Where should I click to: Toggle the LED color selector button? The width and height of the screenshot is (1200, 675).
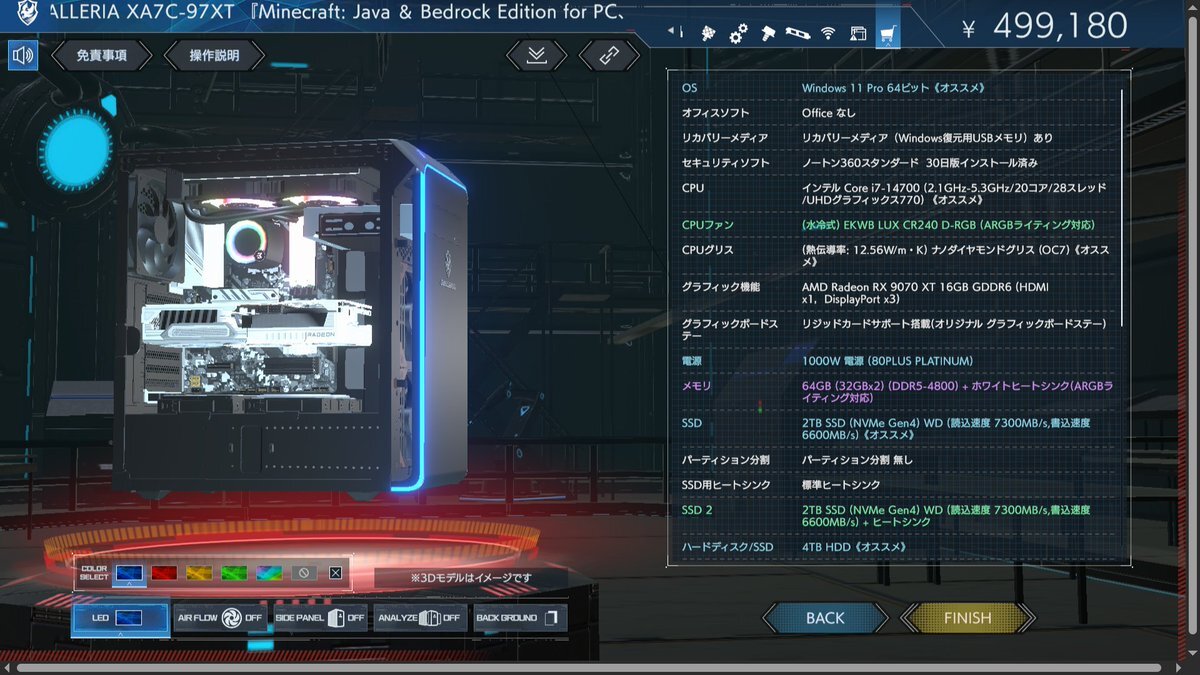(x=120, y=618)
